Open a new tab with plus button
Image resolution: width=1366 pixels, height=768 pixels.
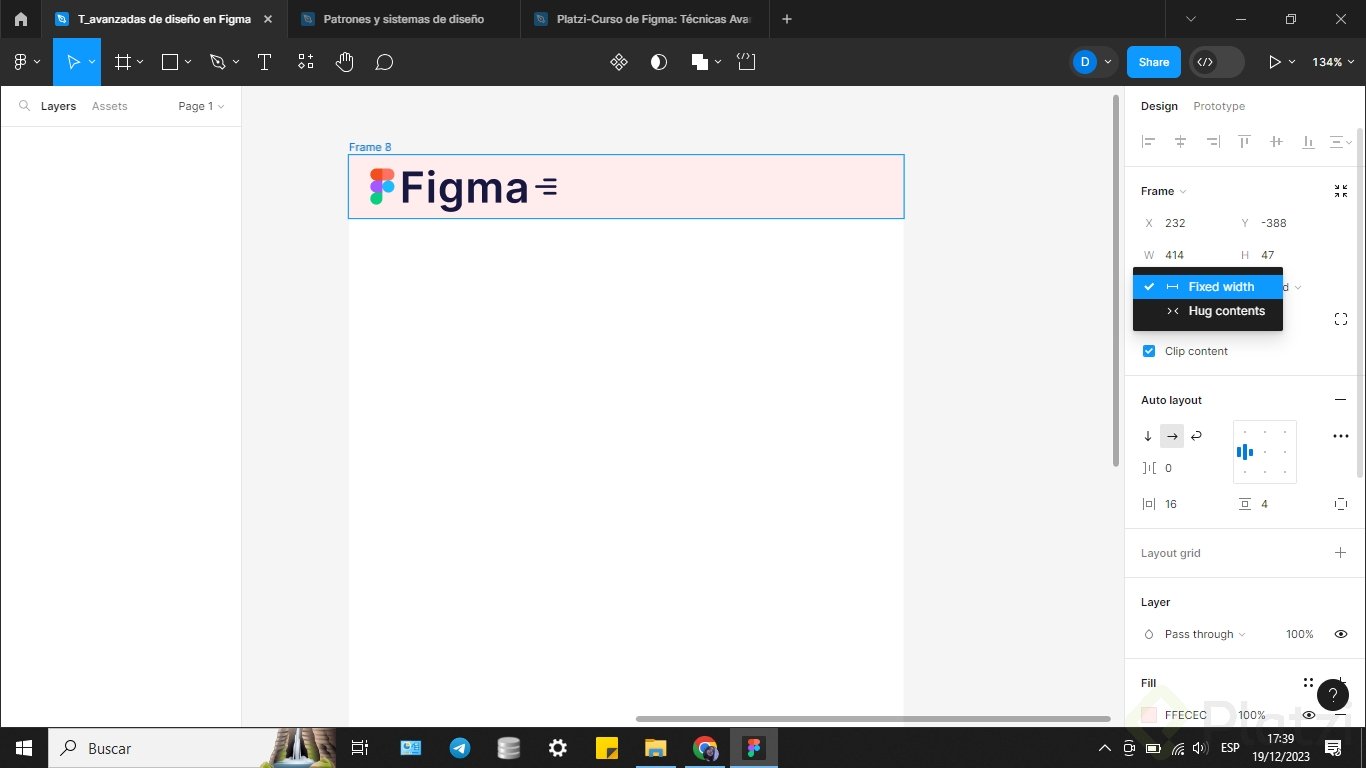(x=787, y=19)
